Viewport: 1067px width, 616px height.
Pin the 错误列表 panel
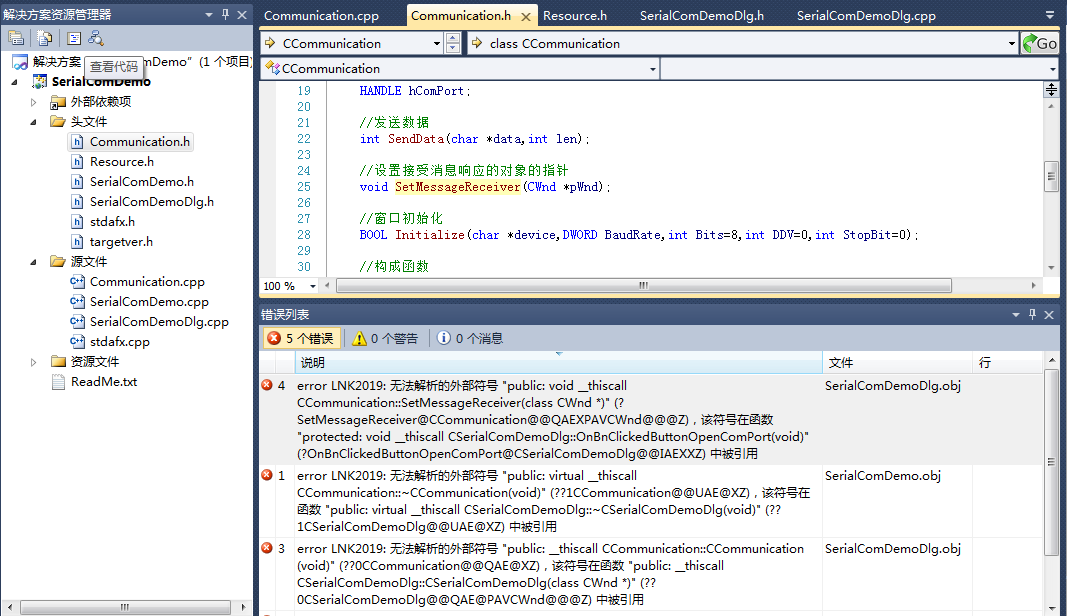click(1032, 314)
